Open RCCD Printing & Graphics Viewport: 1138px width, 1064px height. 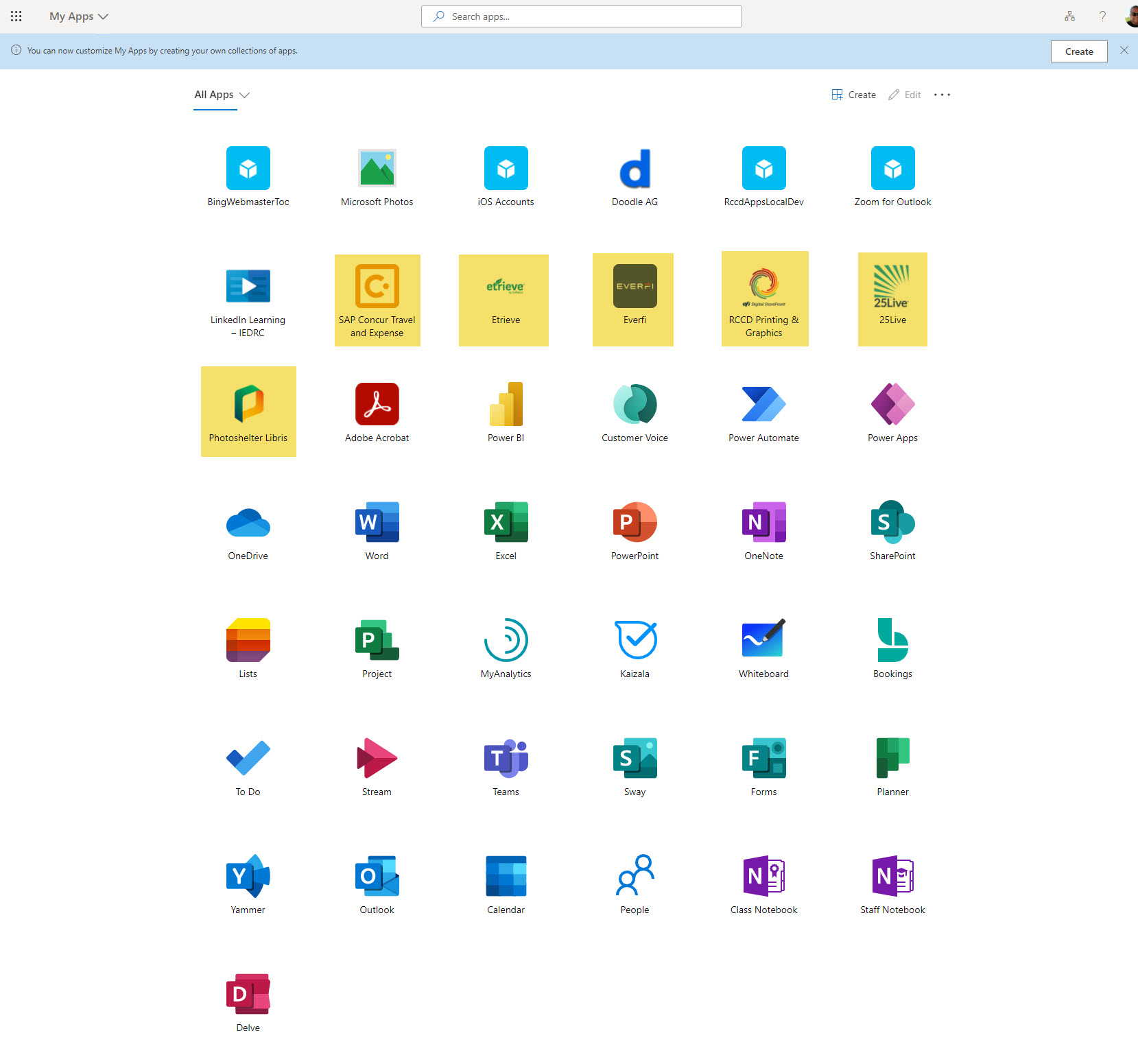tap(765, 299)
